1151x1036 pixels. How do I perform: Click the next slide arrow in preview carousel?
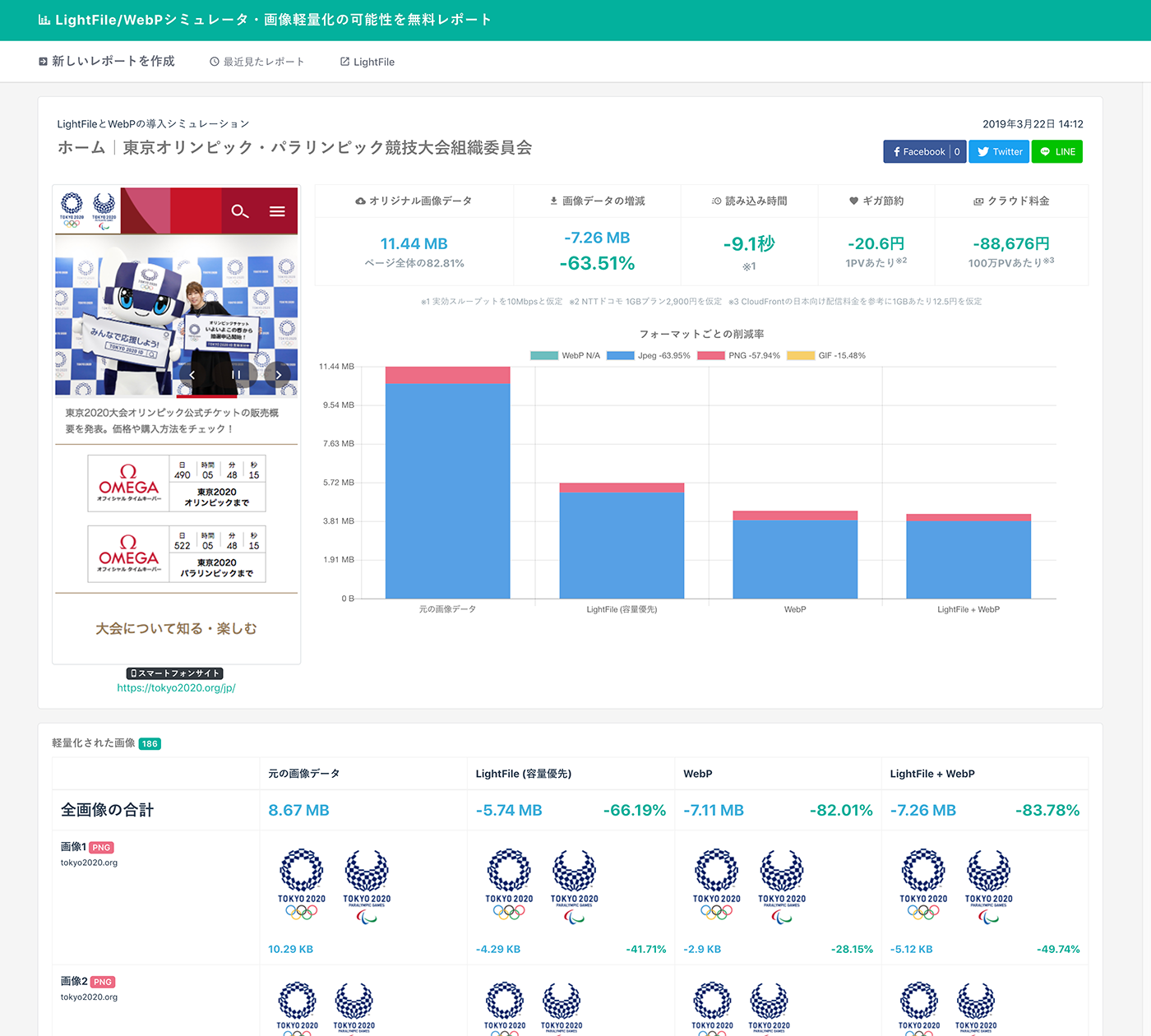(x=279, y=374)
